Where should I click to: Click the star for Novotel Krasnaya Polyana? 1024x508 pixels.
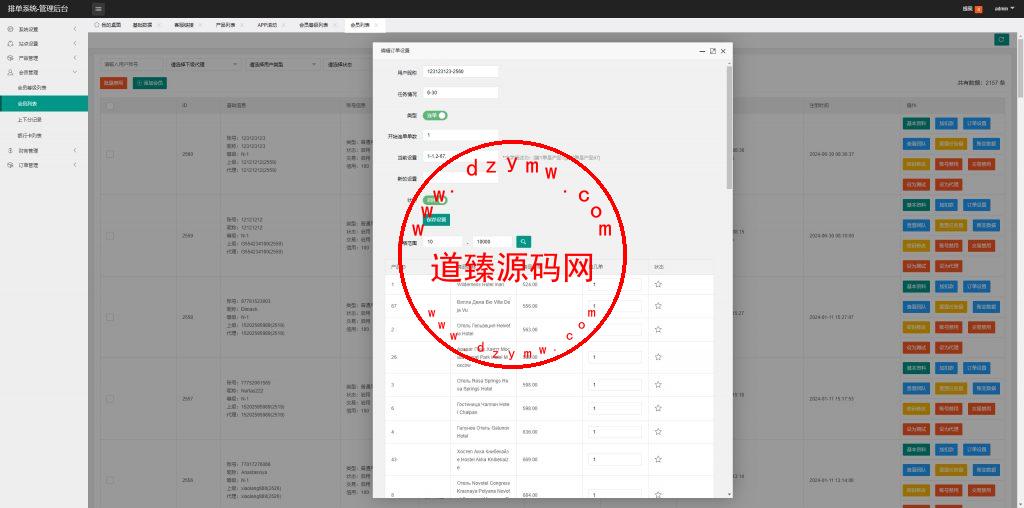pyautogui.click(x=658, y=494)
